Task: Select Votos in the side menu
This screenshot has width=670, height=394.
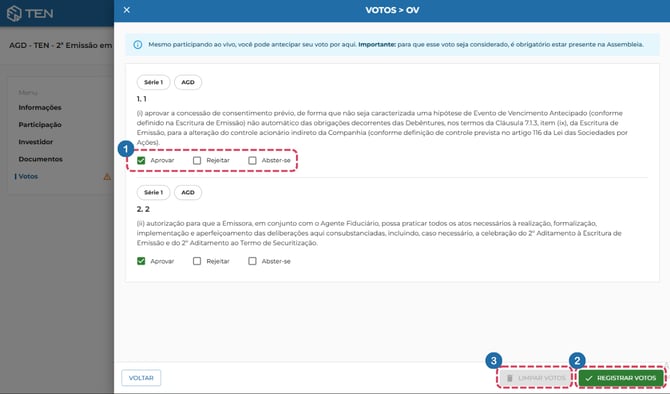Action: point(28,176)
